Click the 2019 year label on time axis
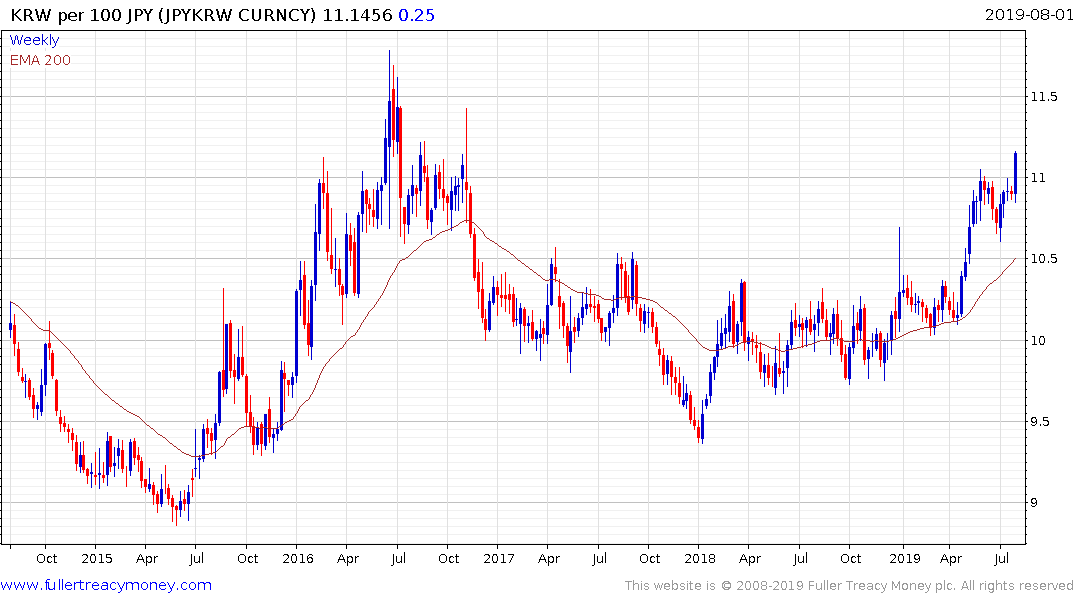Screen dimensions: 1075x600 pyautogui.click(x=904, y=558)
